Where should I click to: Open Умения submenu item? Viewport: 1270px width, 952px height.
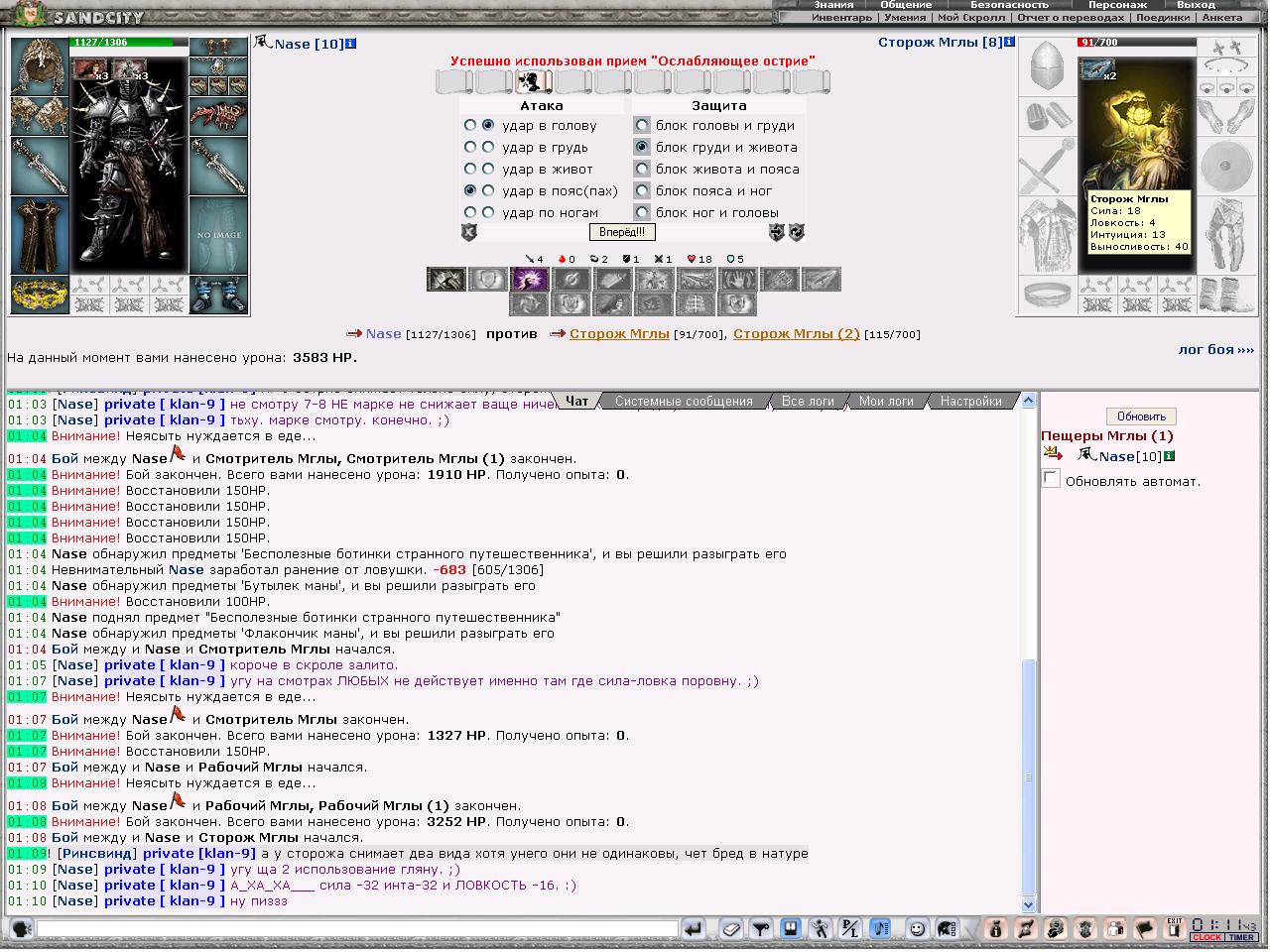[x=905, y=18]
